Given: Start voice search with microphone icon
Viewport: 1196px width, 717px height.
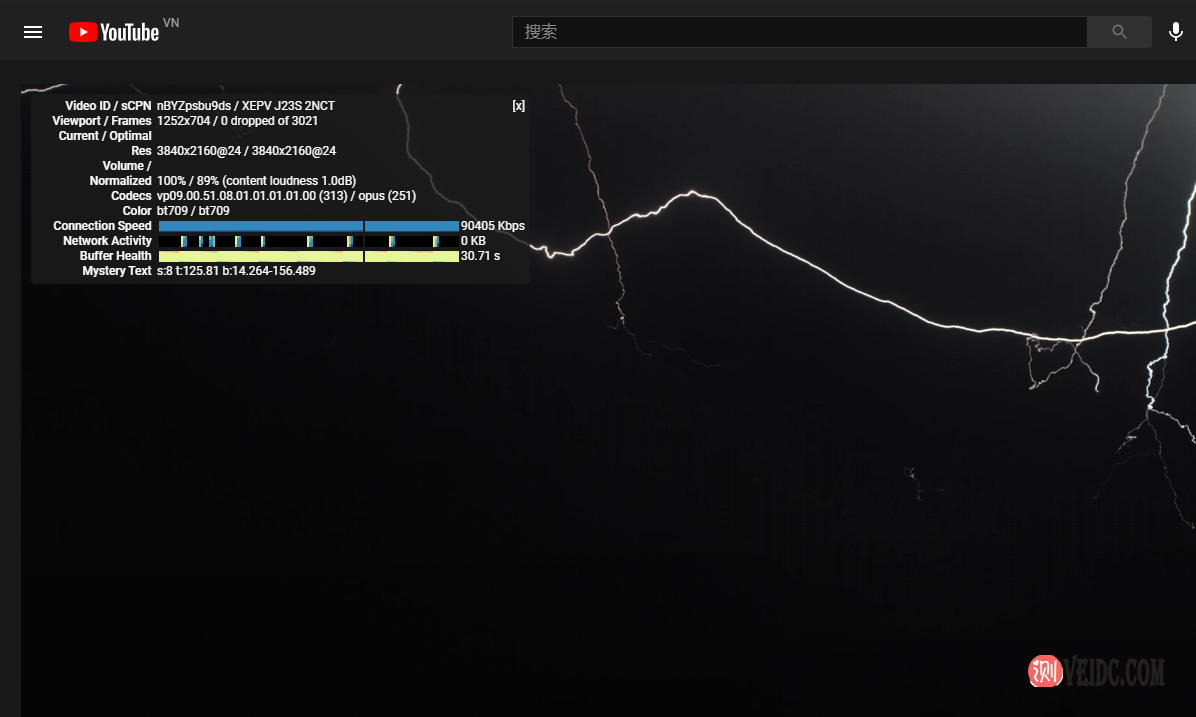Looking at the screenshot, I should [x=1175, y=32].
